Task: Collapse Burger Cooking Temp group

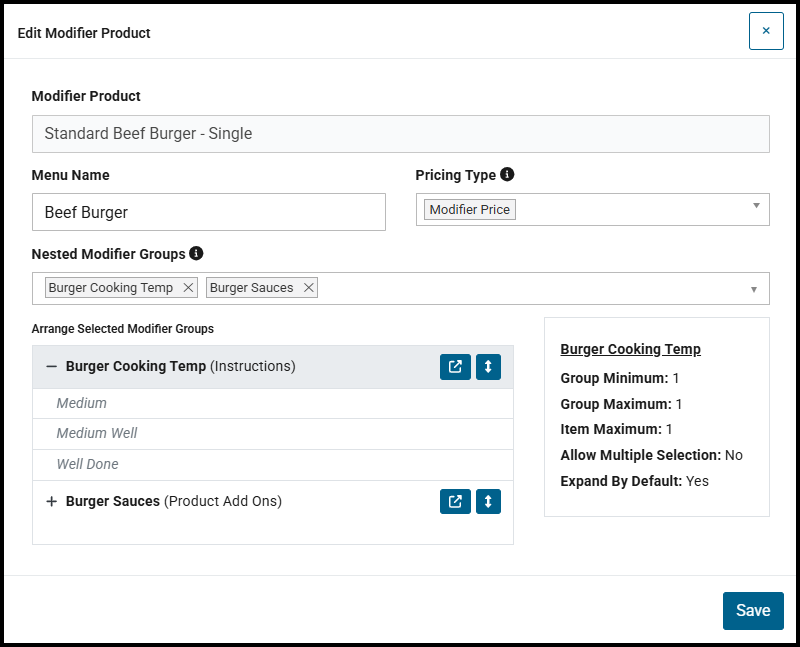Action: click(x=51, y=366)
